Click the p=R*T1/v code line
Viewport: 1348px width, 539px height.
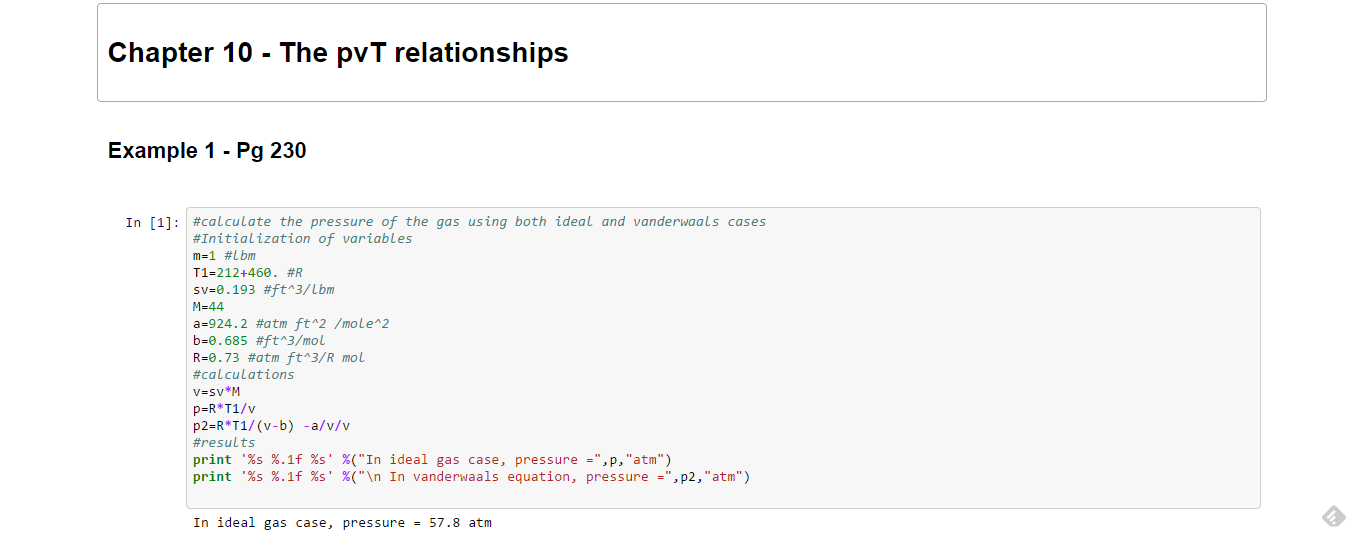click(x=224, y=409)
